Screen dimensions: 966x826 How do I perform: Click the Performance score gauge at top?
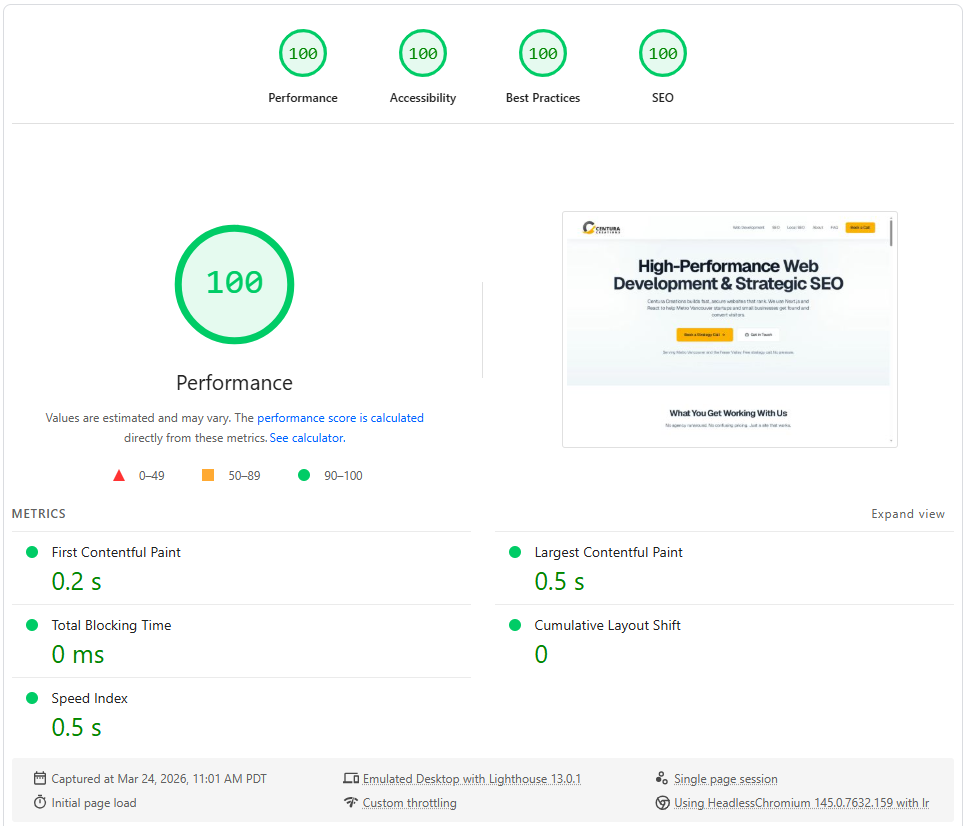303,54
